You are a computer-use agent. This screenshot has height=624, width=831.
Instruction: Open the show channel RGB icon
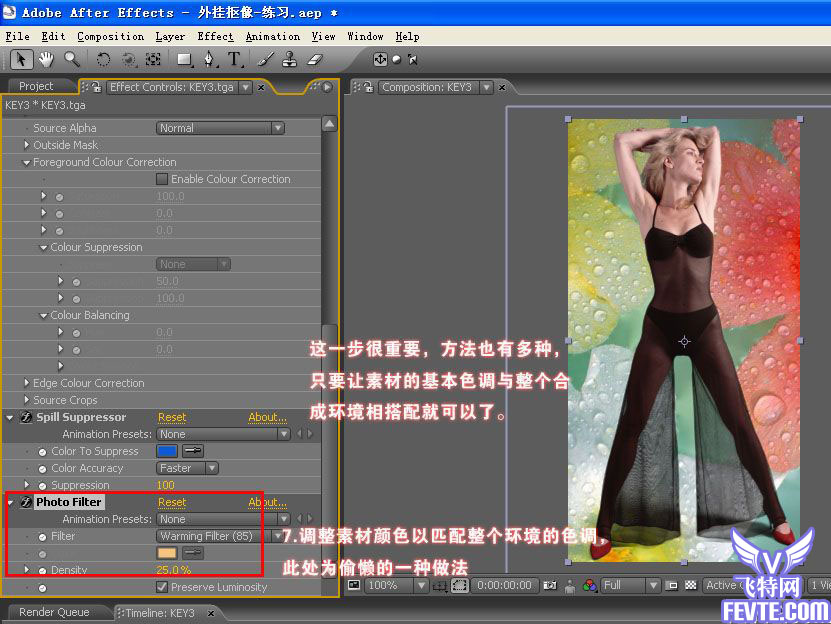click(x=589, y=585)
